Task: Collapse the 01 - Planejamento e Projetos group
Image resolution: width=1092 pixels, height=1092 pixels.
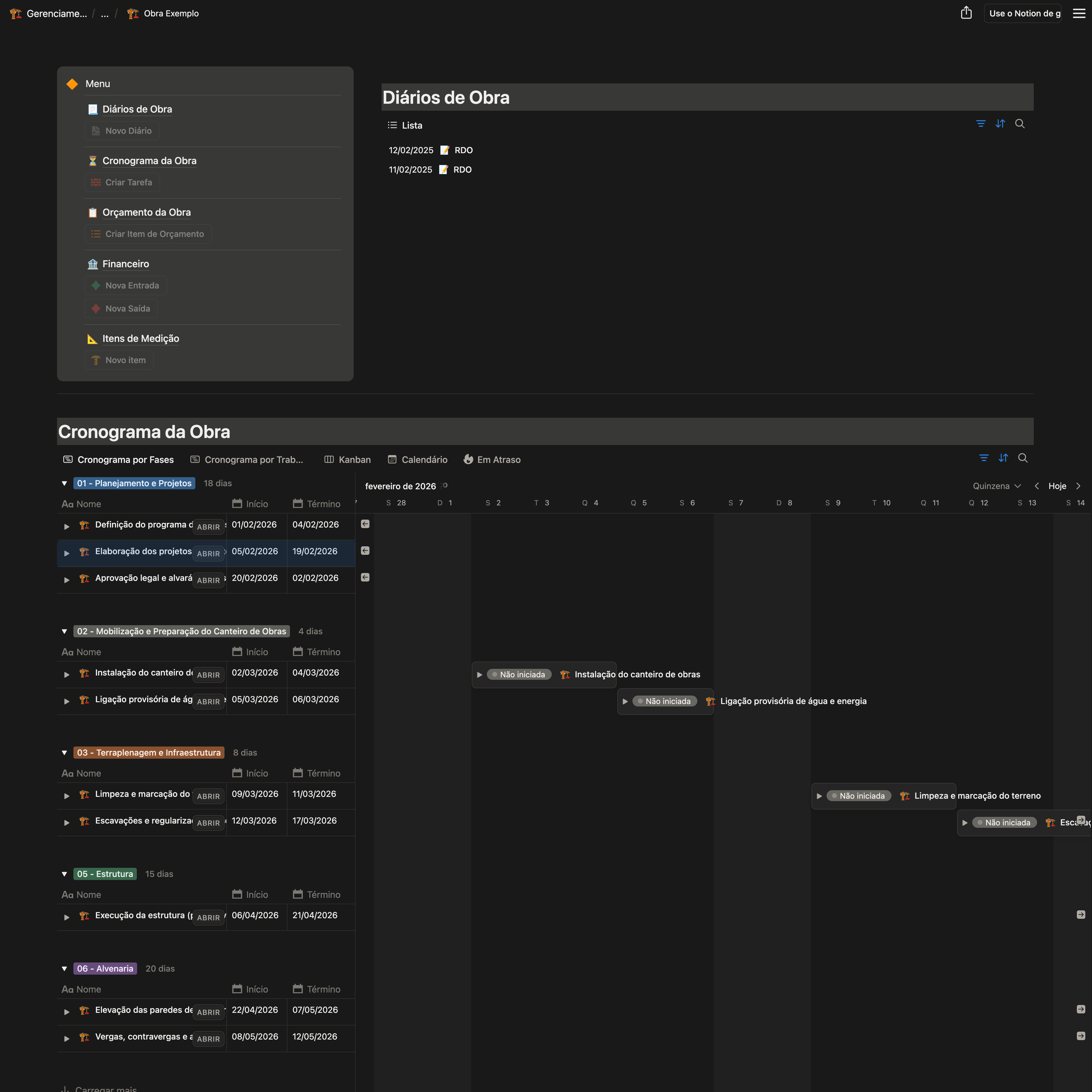Action: coord(64,483)
